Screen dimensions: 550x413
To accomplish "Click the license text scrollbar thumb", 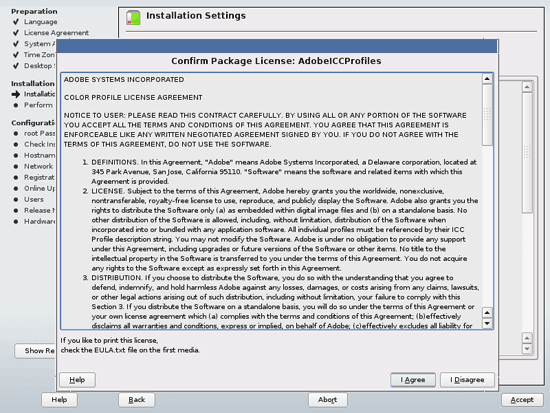I will click(x=487, y=114).
